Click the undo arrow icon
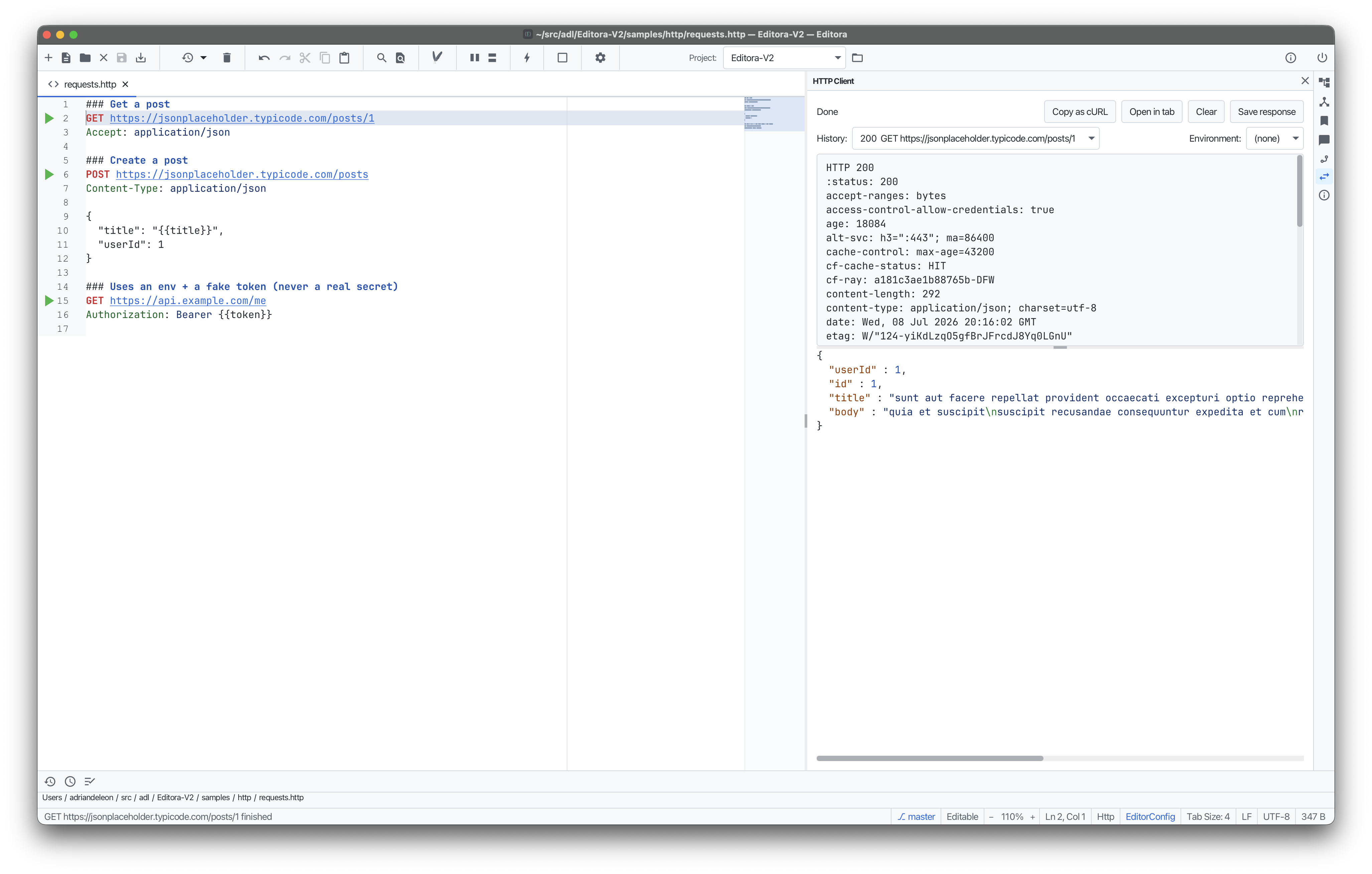The height and width of the screenshot is (874, 1372). click(264, 57)
